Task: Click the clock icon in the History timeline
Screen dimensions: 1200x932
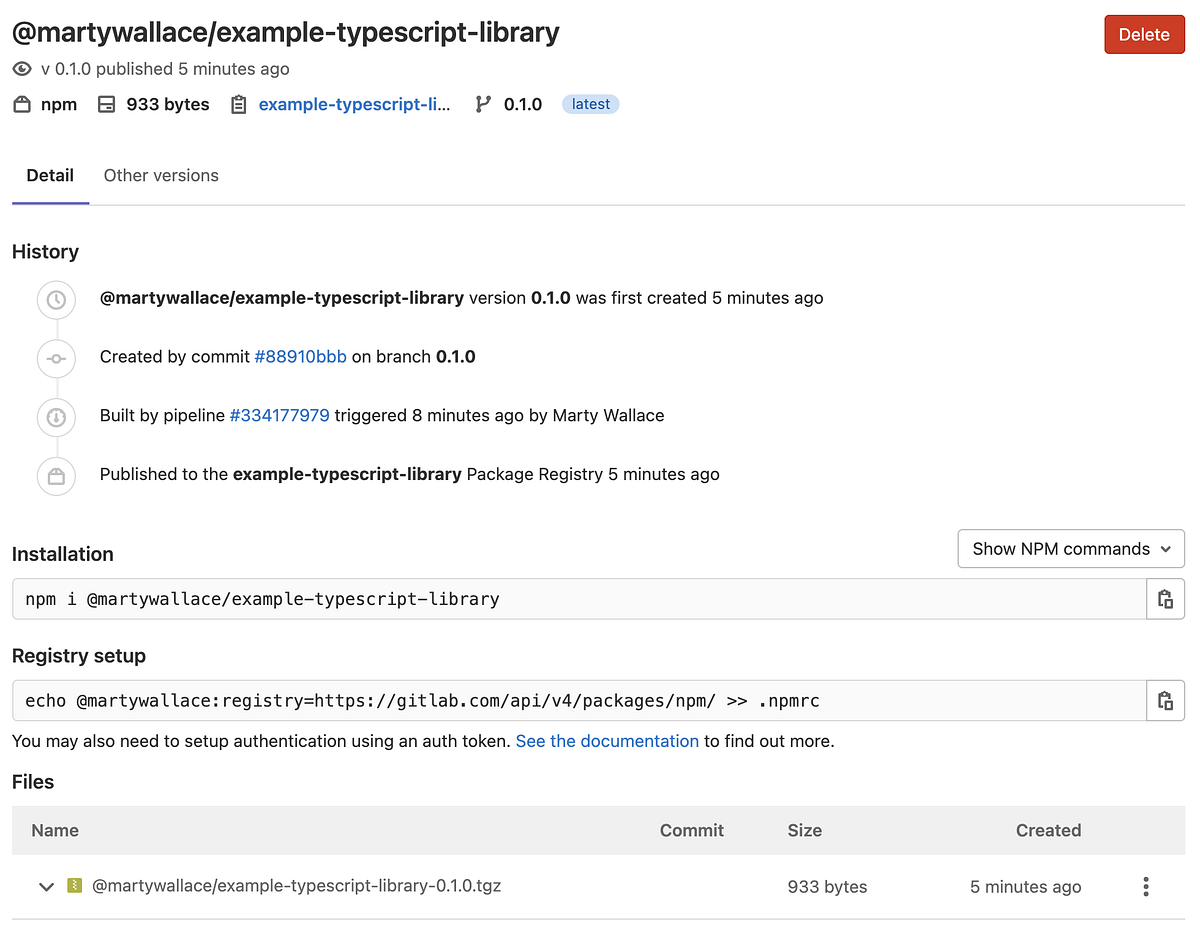Action: click(x=56, y=299)
